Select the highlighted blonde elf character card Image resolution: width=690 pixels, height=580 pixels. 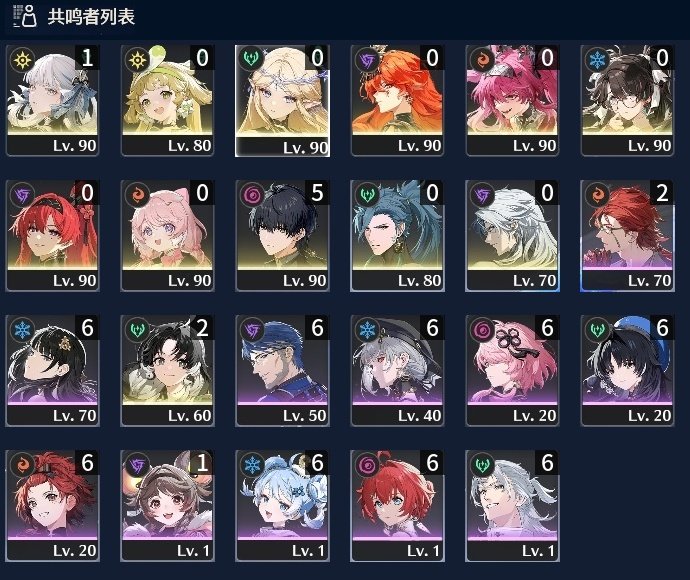[x=282, y=100]
